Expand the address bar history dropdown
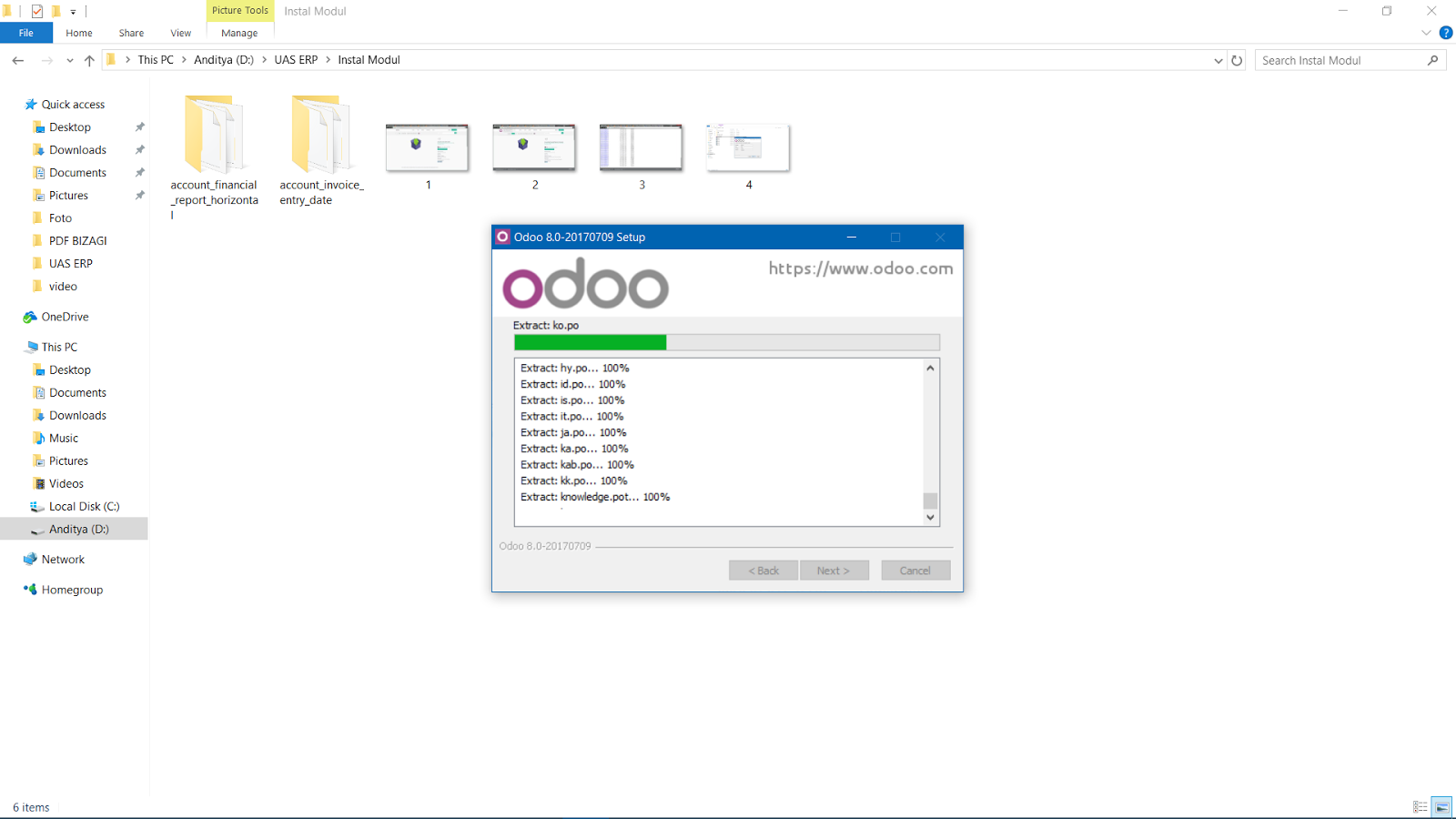The width and height of the screenshot is (1456, 819). [x=1218, y=61]
